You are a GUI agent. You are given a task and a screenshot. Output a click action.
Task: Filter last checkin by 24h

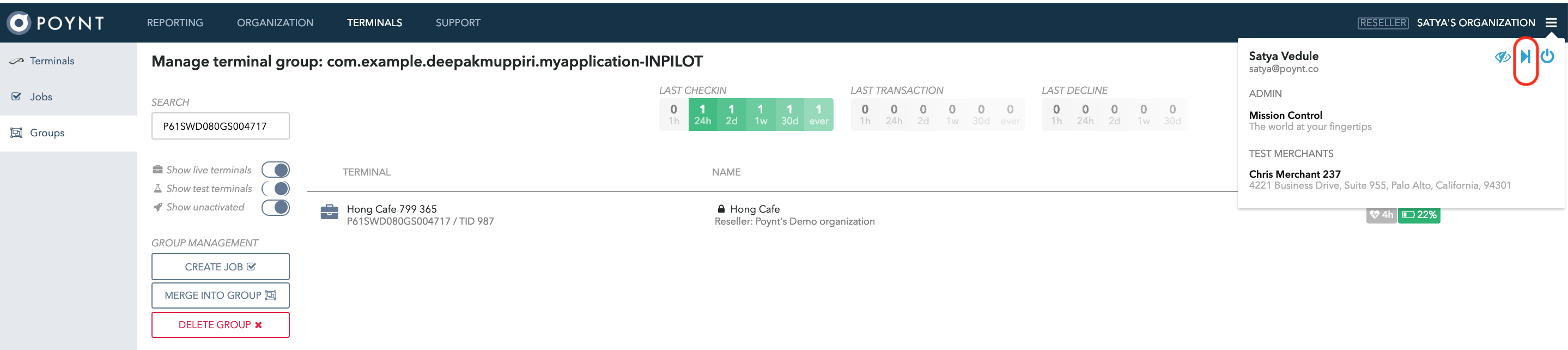tap(702, 114)
